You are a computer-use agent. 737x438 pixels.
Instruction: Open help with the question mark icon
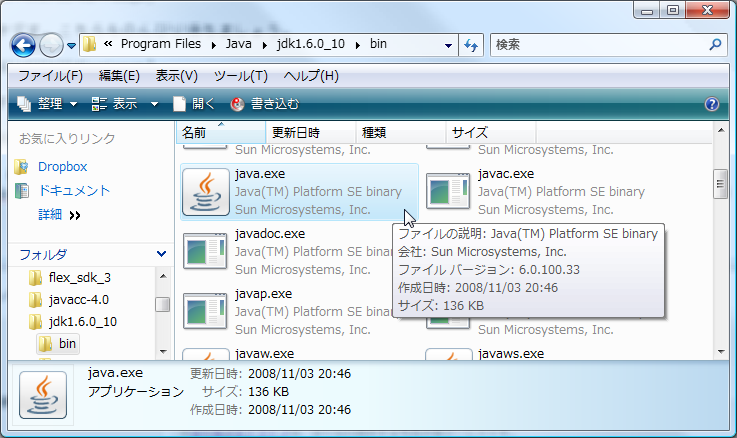712,104
